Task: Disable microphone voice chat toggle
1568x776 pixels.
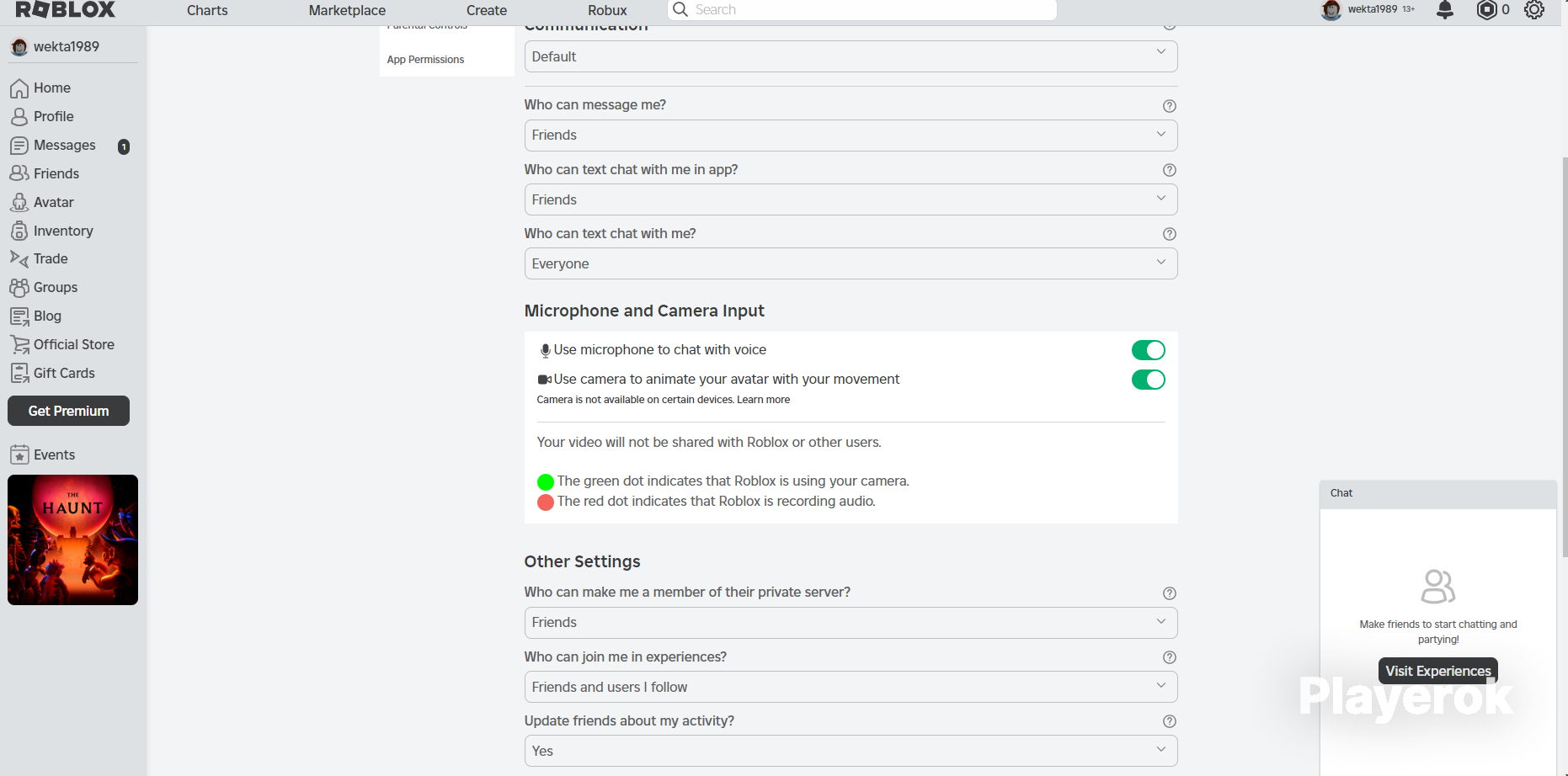Action: pyautogui.click(x=1148, y=350)
